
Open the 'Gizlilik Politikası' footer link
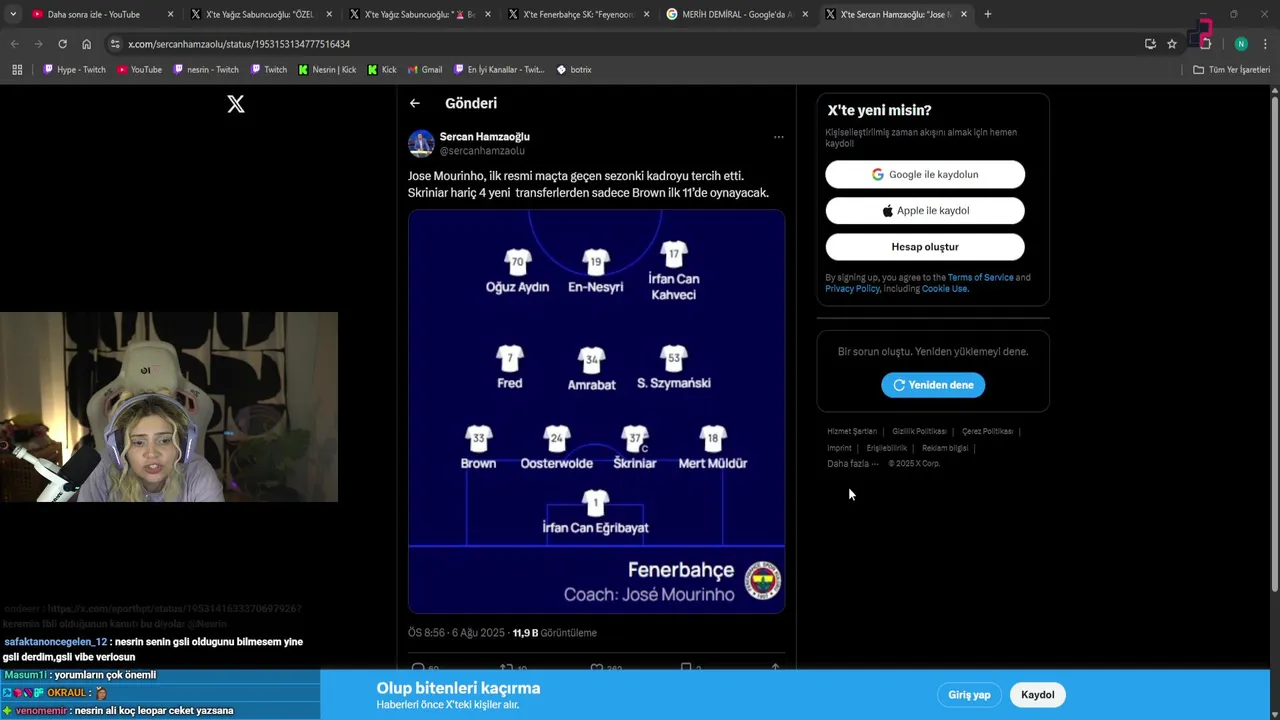pos(919,431)
